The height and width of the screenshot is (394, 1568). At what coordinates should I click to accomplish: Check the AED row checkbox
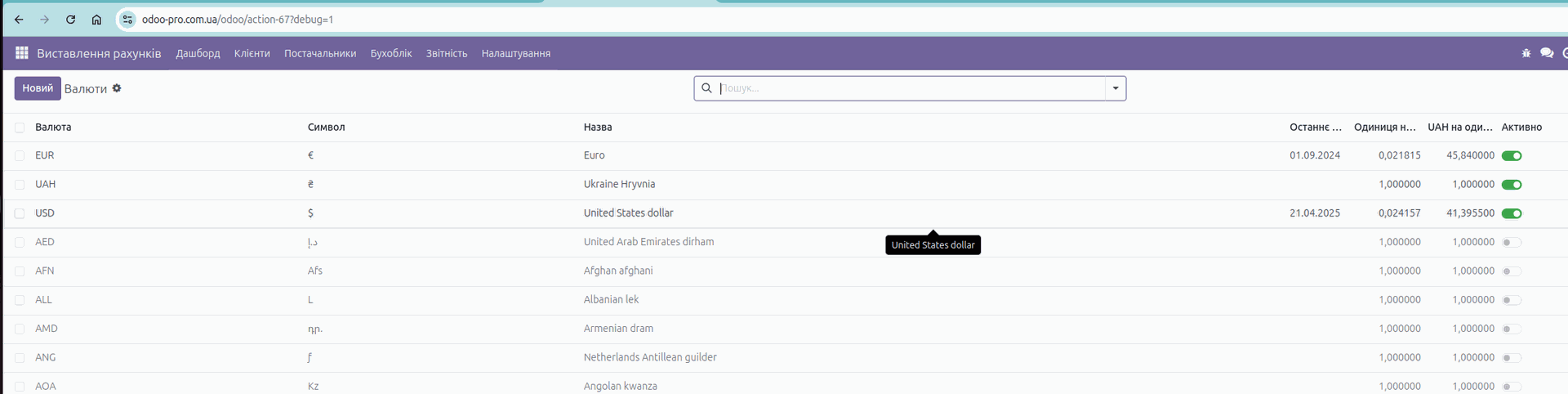[x=20, y=243]
